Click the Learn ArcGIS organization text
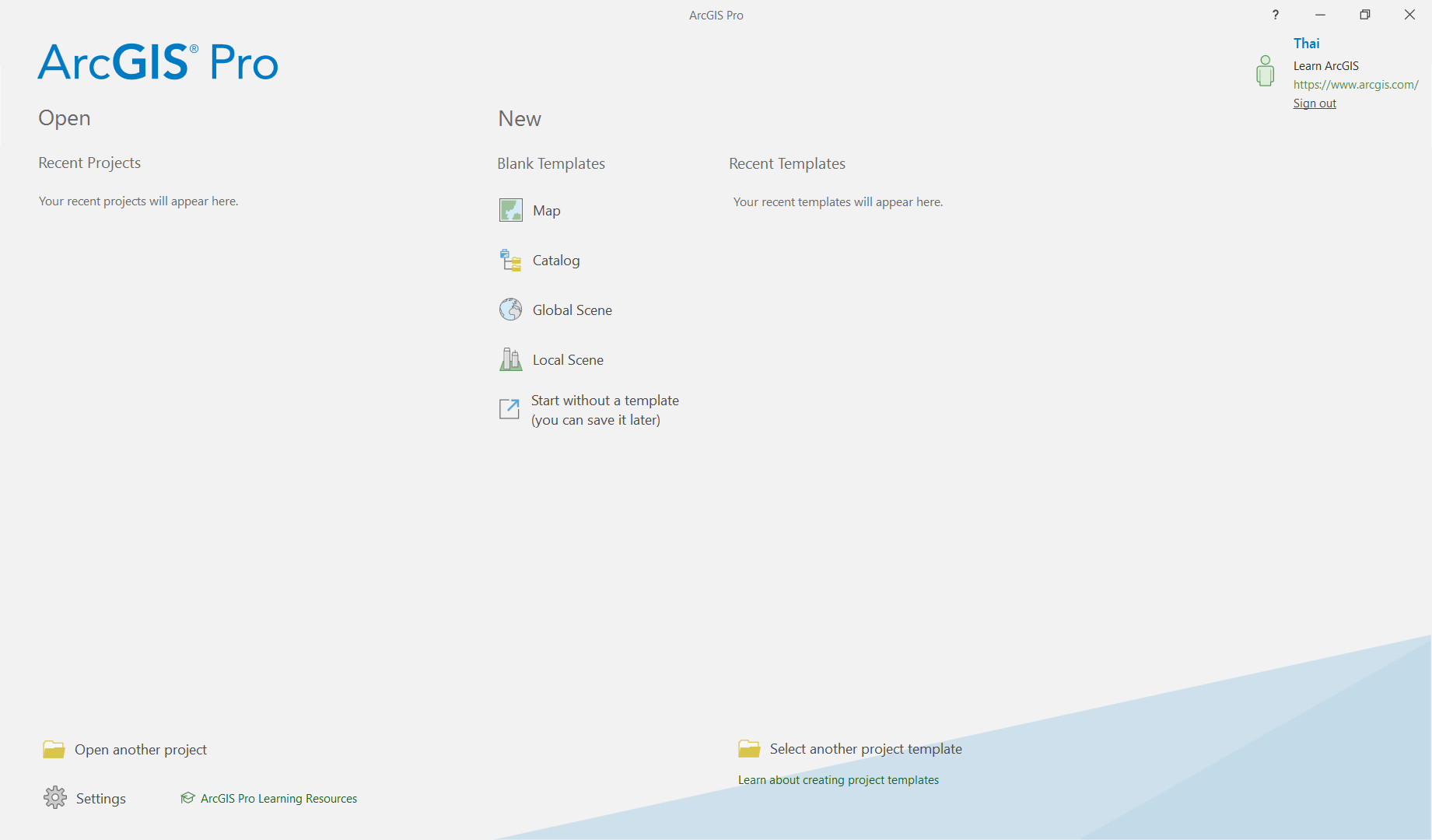 tap(1326, 66)
